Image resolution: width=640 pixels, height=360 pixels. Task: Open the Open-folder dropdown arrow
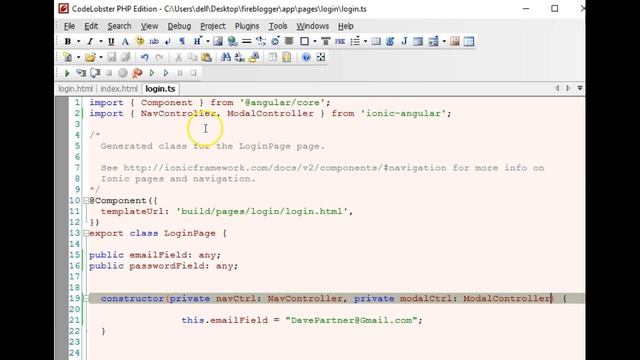click(100, 58)
